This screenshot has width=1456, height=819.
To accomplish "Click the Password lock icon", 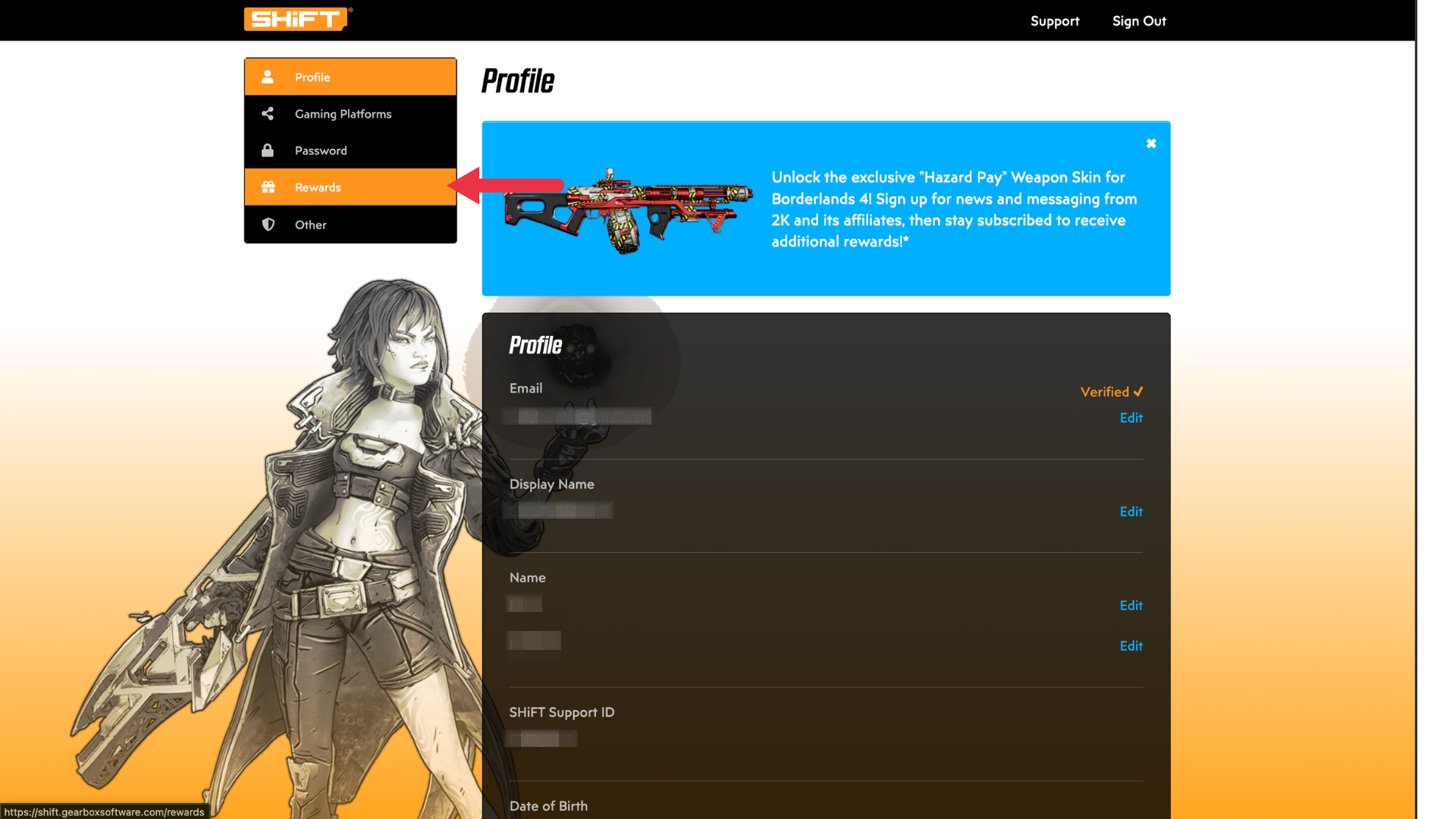I will click(x=268, y=150).
